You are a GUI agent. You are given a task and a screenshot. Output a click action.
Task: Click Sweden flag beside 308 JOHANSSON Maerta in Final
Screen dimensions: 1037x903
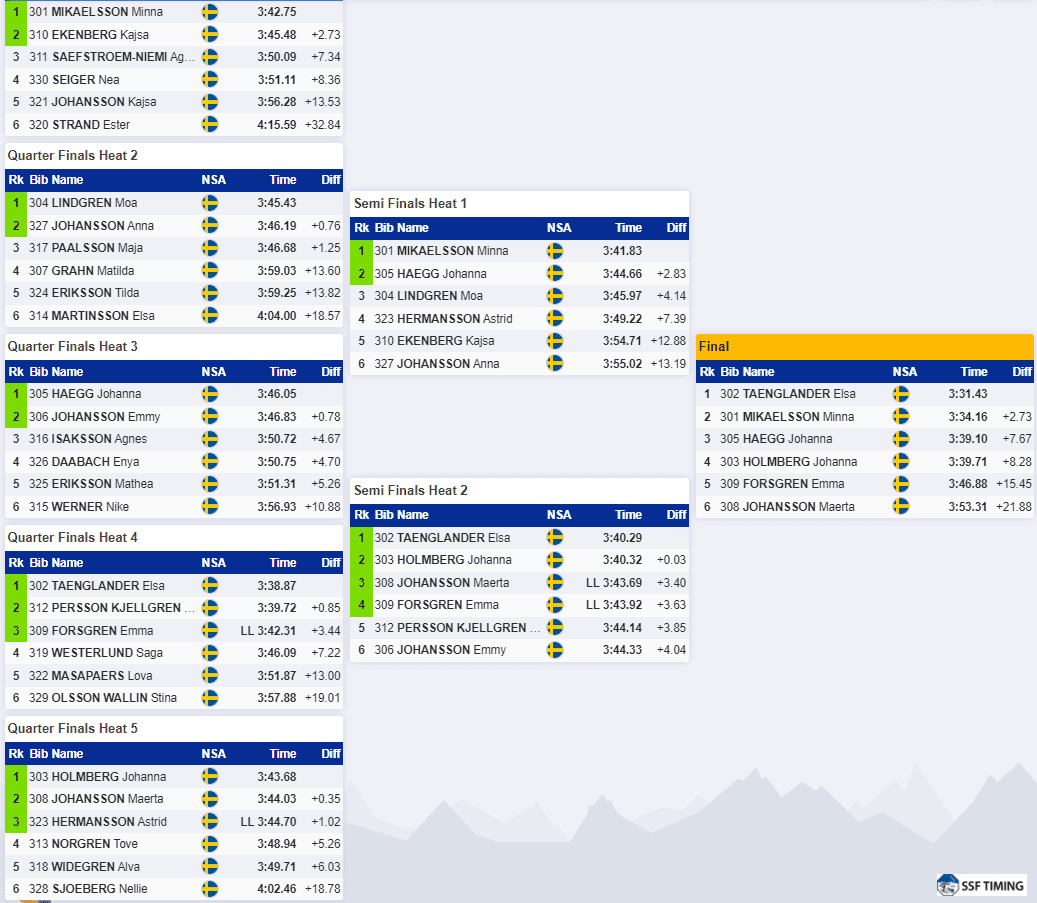900,507
